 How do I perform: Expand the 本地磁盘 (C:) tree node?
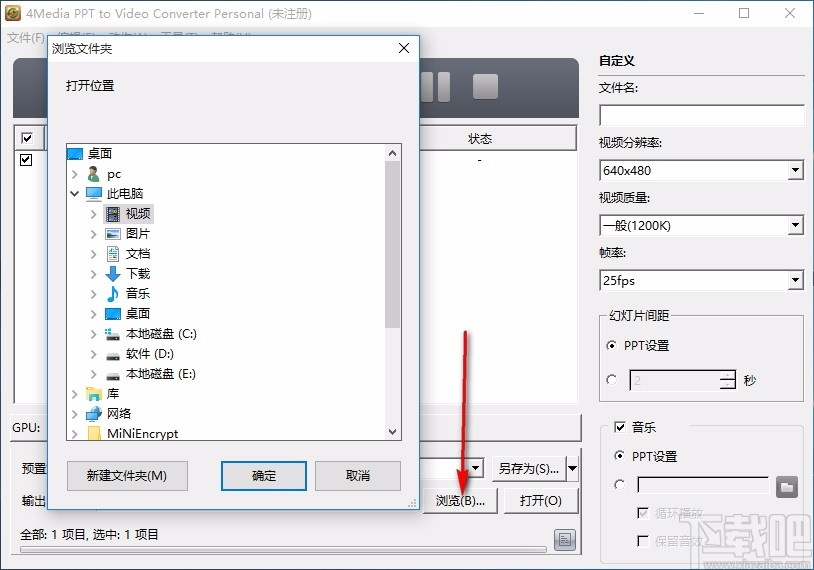click(x=93, y=334)
